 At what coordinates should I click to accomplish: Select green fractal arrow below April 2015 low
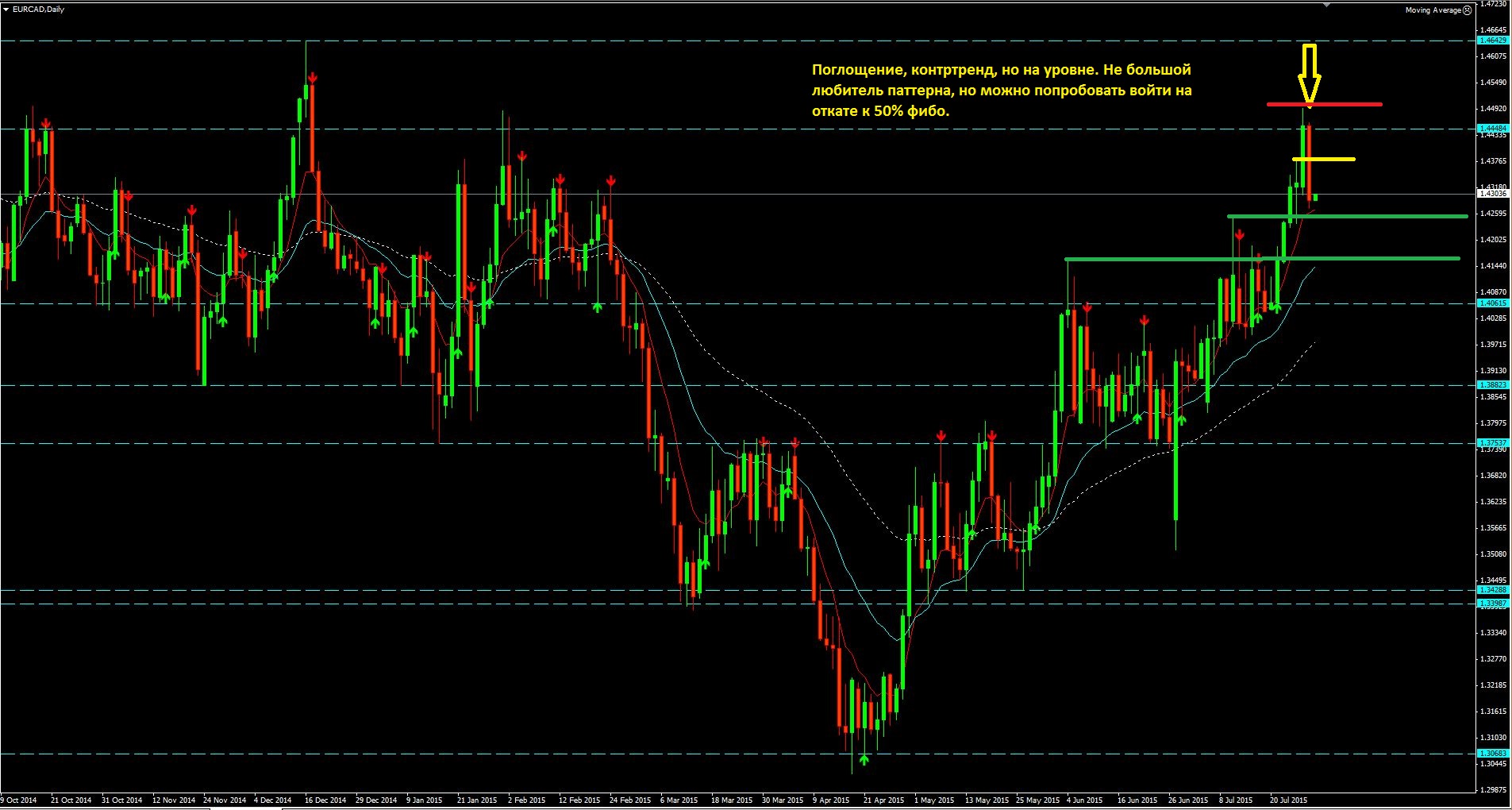click(x=864, y=759)
